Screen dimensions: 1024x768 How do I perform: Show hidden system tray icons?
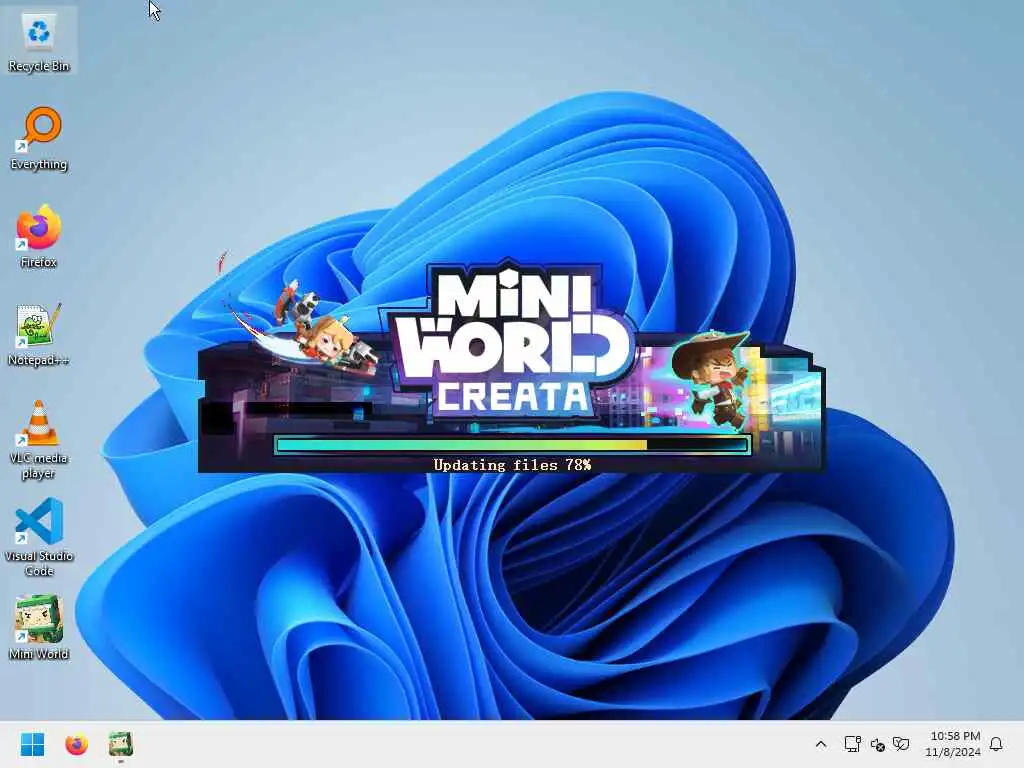click(x=821, y=744)
